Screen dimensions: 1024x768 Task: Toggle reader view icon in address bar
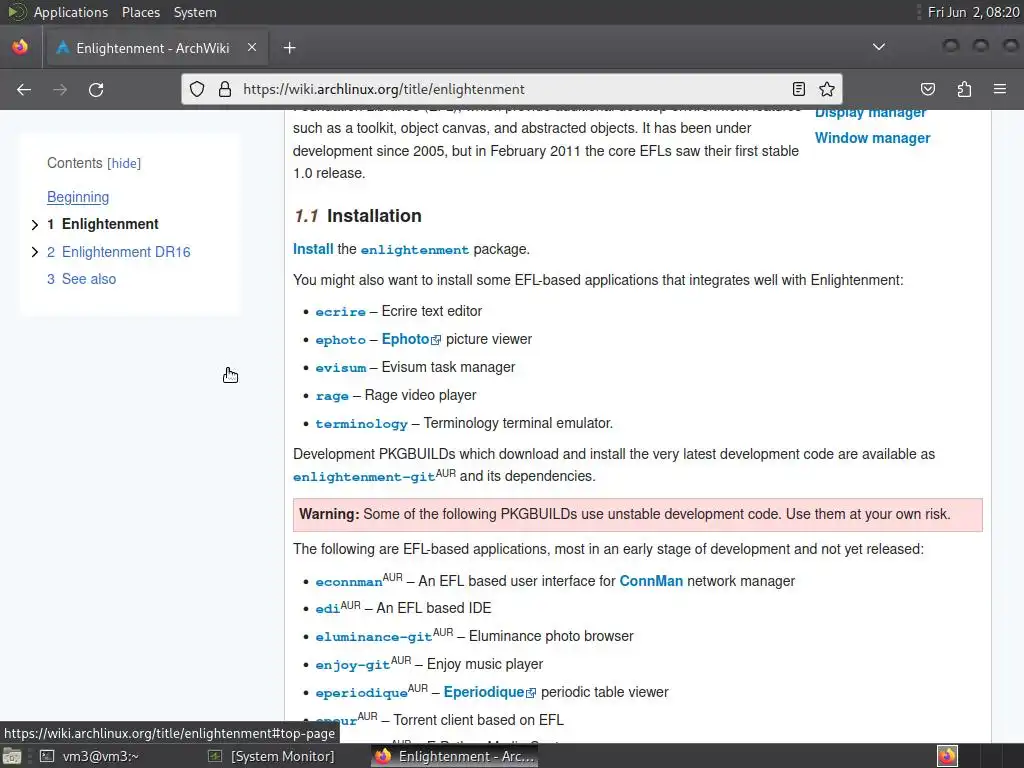click(799, 89)
